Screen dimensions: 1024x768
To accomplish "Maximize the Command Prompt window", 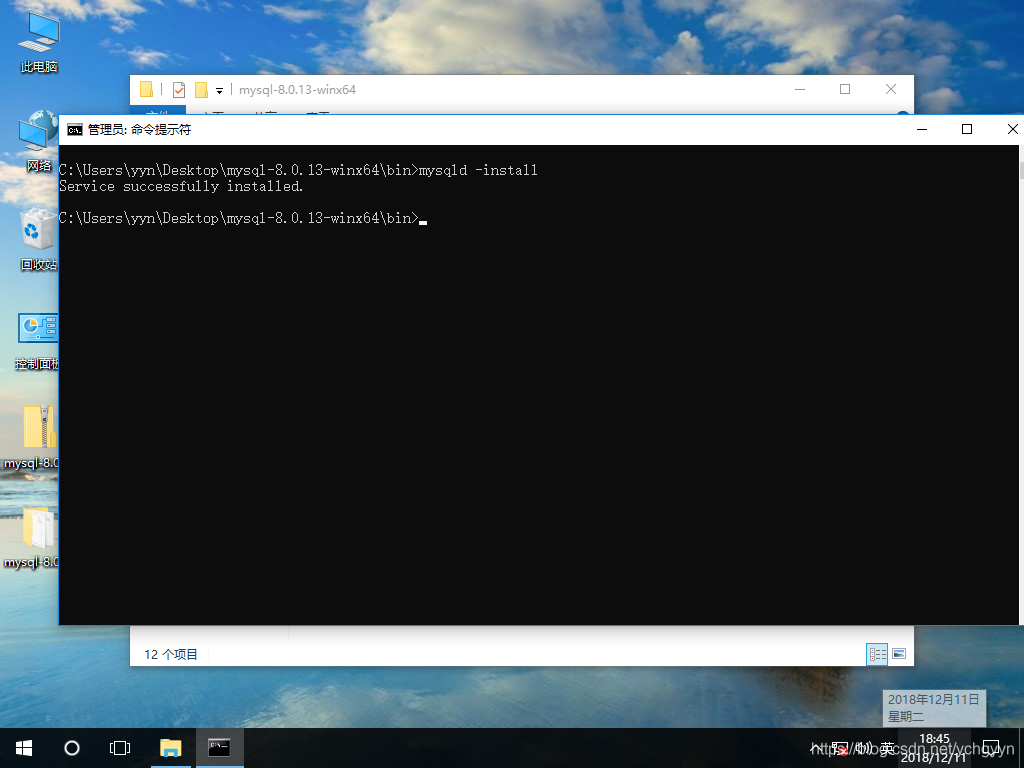I will pyautogui.click(x=967, y=129).
